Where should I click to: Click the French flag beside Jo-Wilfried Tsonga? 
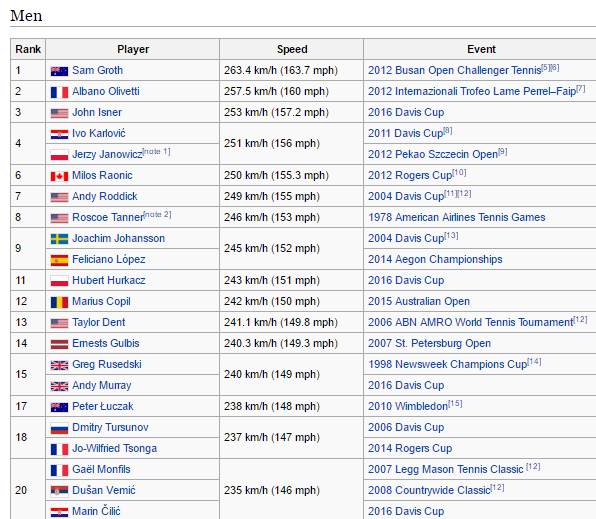click(59, 449)
